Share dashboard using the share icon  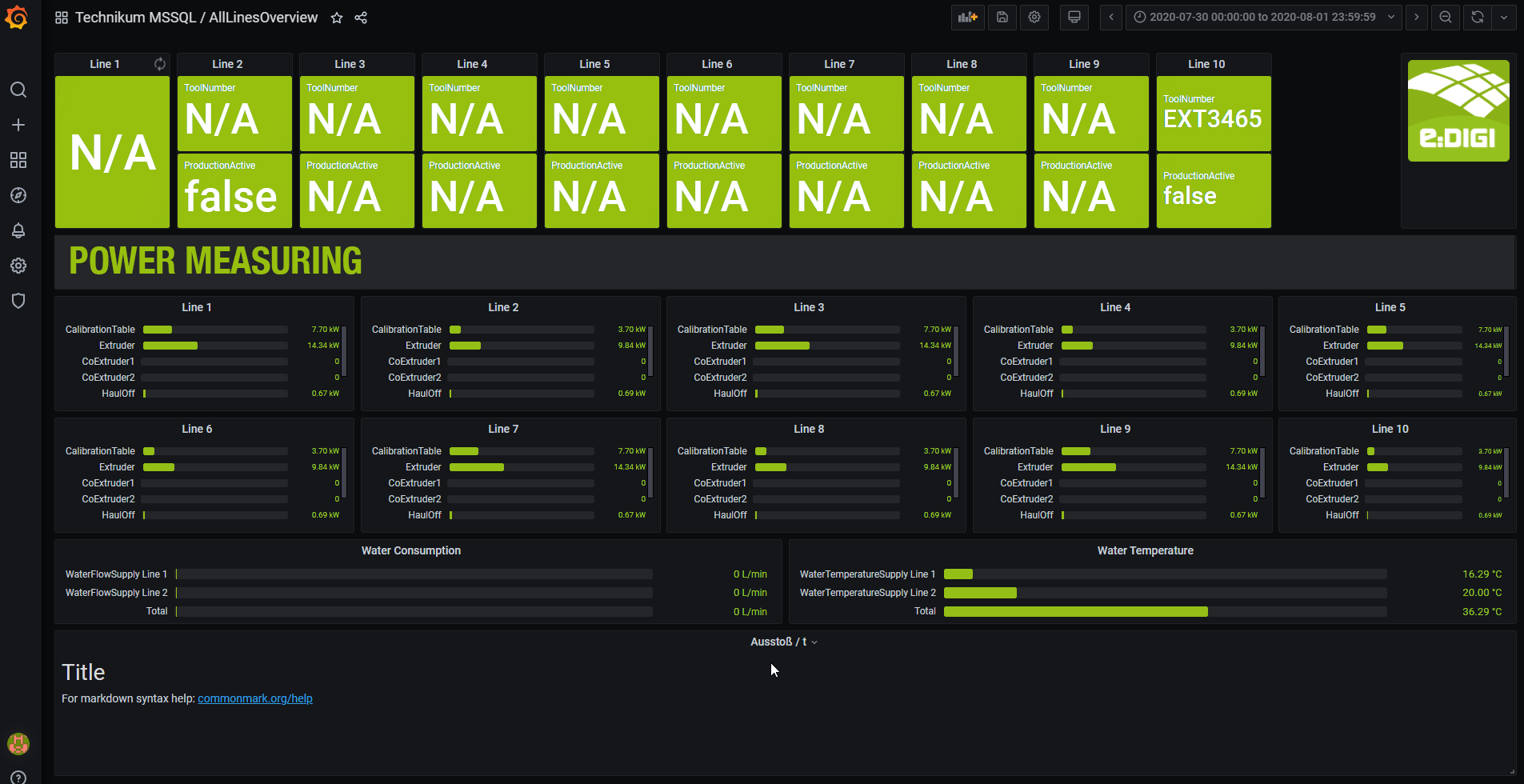tap(361, 18)
